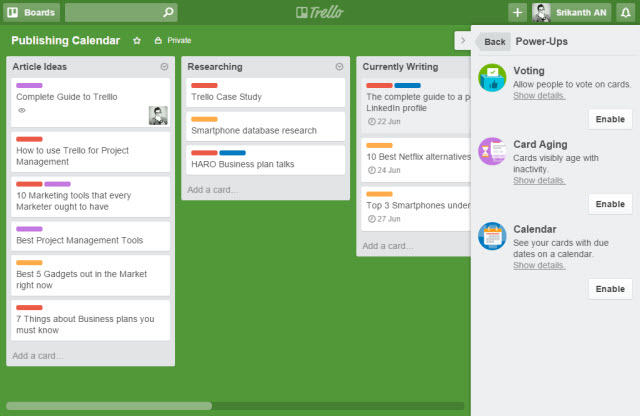Click the plus create button
The image size is (640, 416).
point(517,12)
